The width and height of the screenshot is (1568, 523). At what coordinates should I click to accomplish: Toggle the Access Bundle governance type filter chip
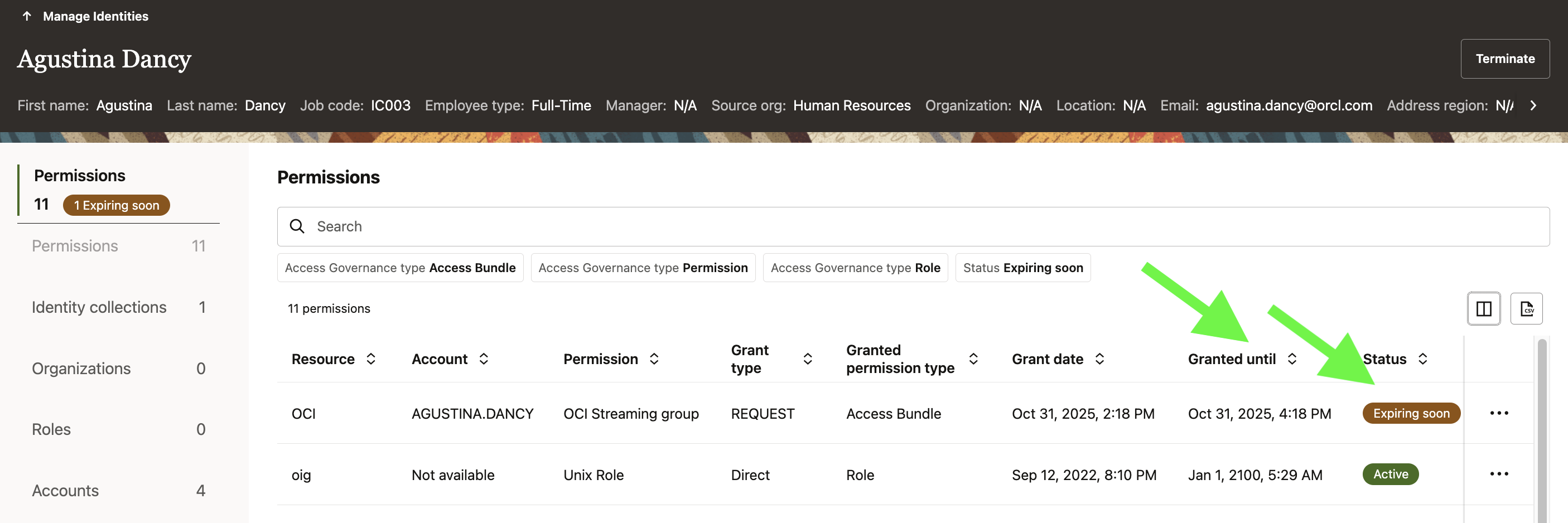[400, 268]
